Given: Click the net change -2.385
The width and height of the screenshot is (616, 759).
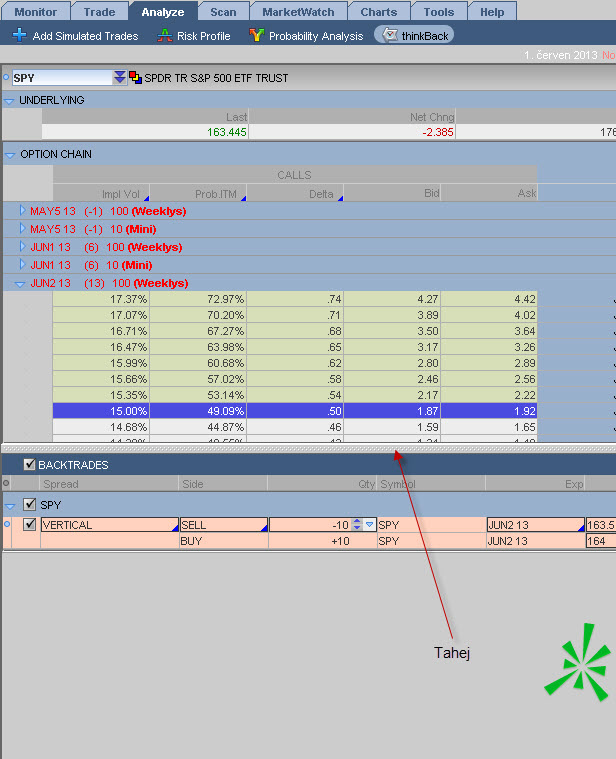Looking at the screenshot, I should pyautogui.click(x=438, y=132).
